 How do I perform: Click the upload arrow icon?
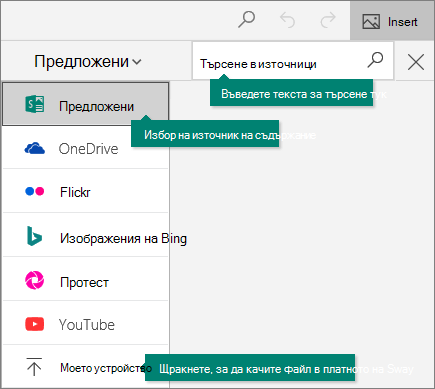tap(34, 367)
